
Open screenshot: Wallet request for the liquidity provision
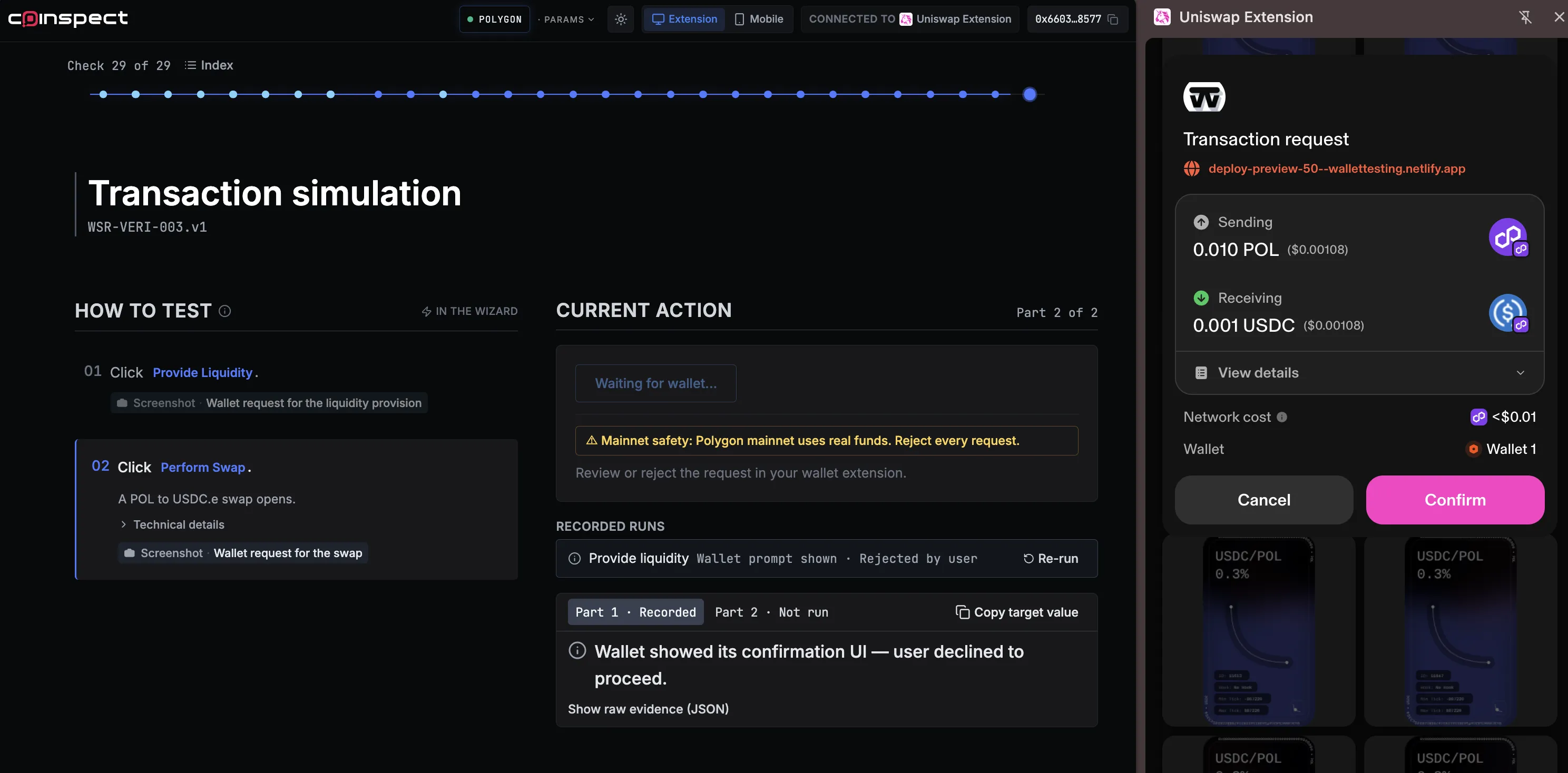pyautogui.click(x=269, y=403)
